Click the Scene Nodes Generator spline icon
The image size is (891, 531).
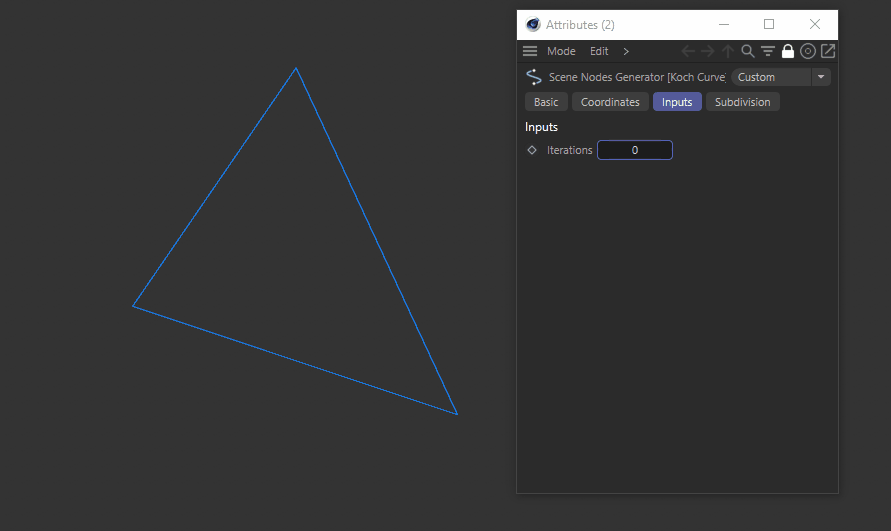coord(534,77)
